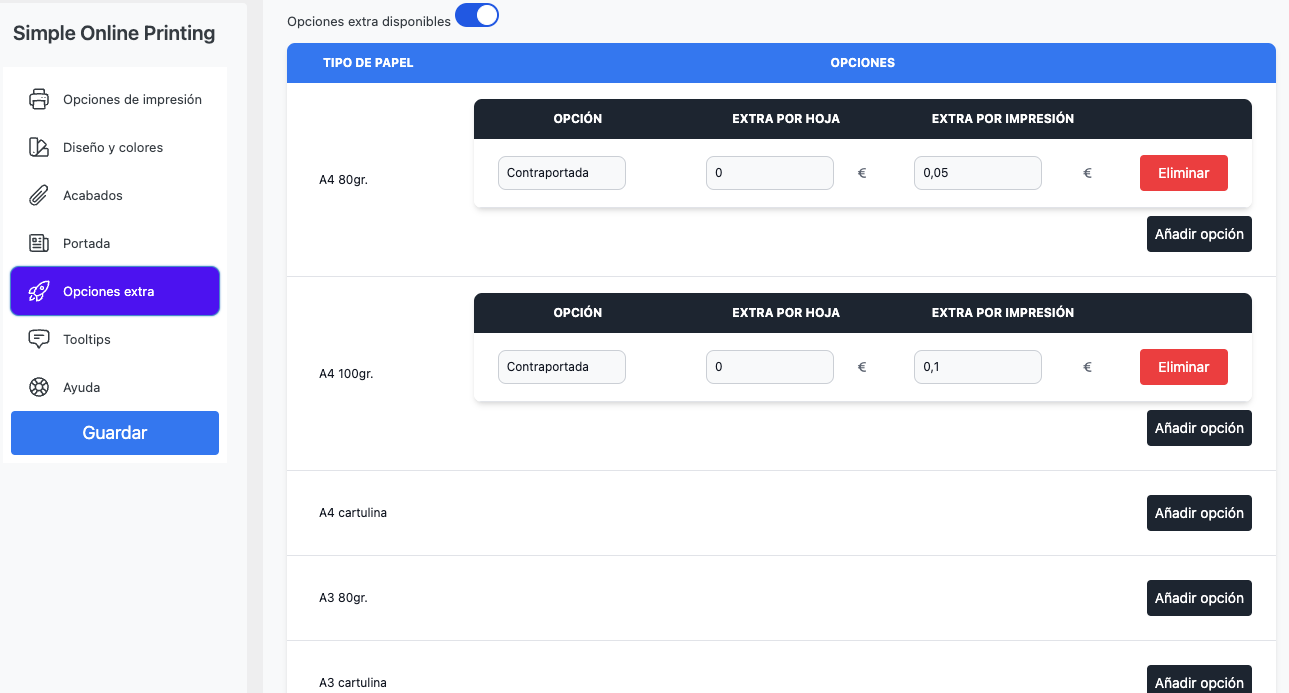Edit the A4 80gr. option name field
The width and height of the screenshot is (1289, 693).
(x=562, y=173)
